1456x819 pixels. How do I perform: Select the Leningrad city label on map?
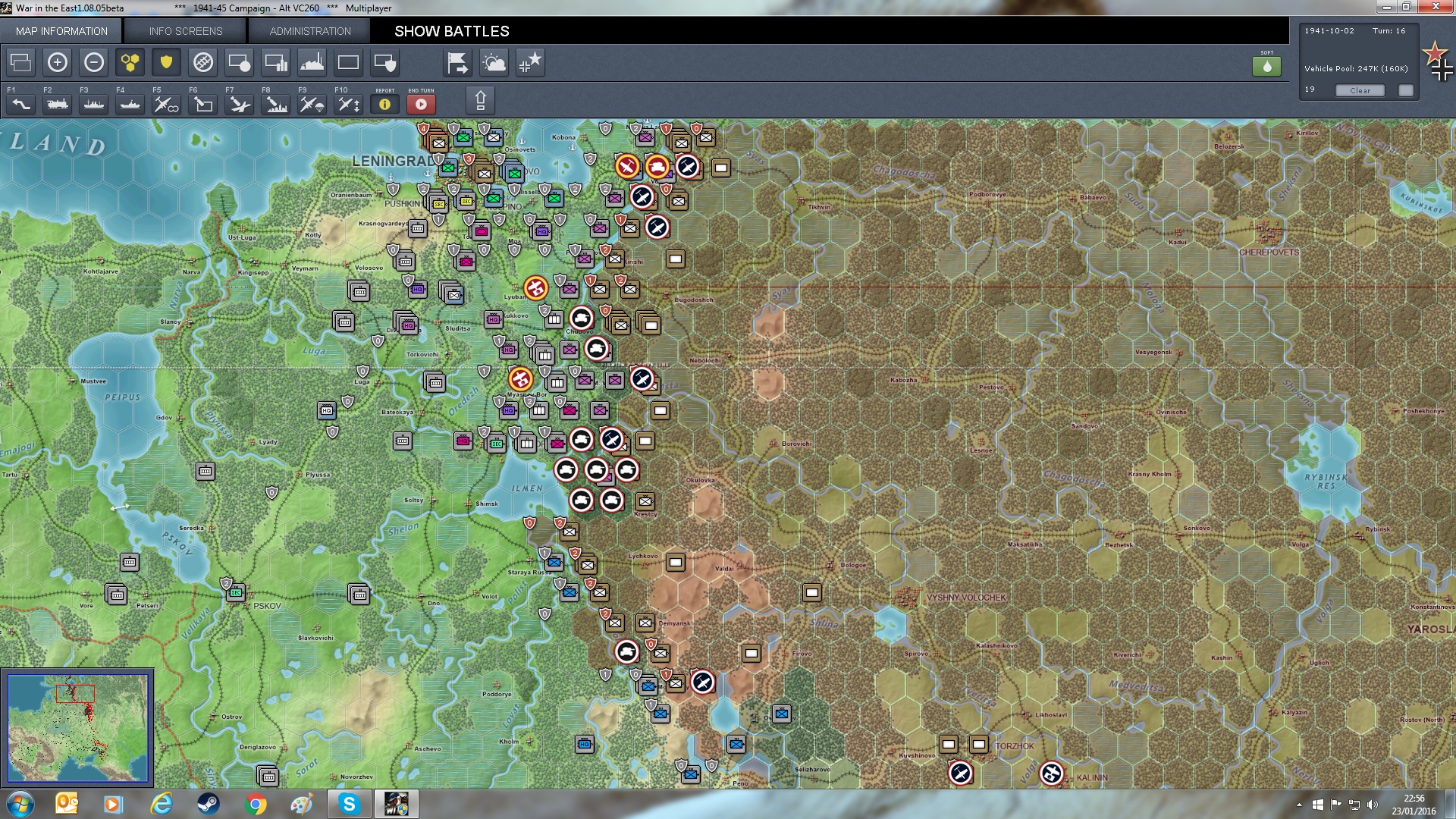[x=394, y=161]
